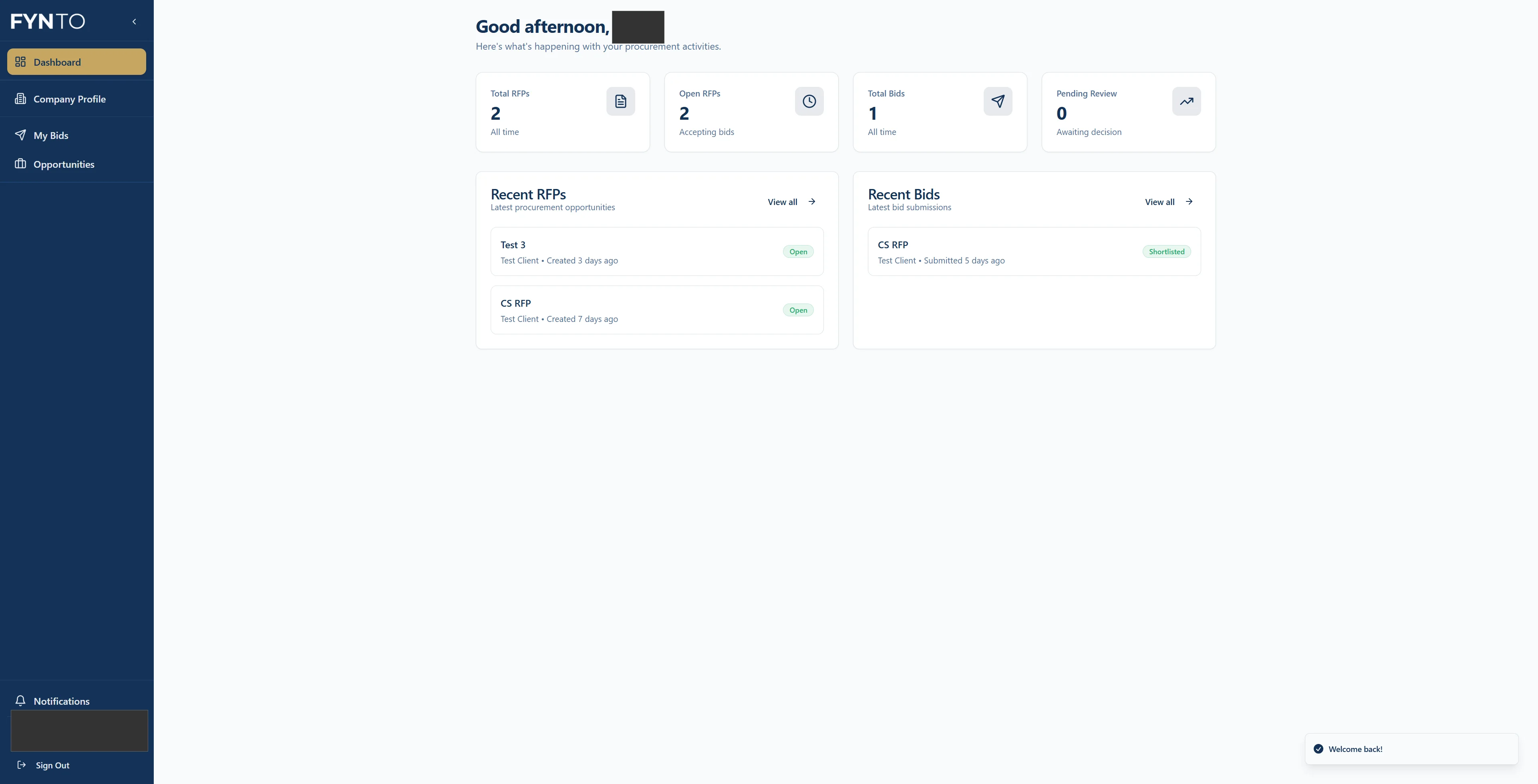Select Opportunities in the sidebar
Viewport: 1538px width, 784px height.
(63, 164)
